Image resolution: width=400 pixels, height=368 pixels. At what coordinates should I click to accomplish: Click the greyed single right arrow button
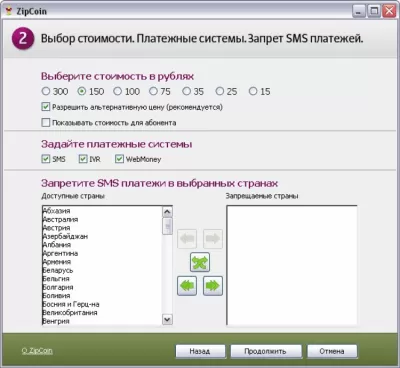click(x=213, y=239)
